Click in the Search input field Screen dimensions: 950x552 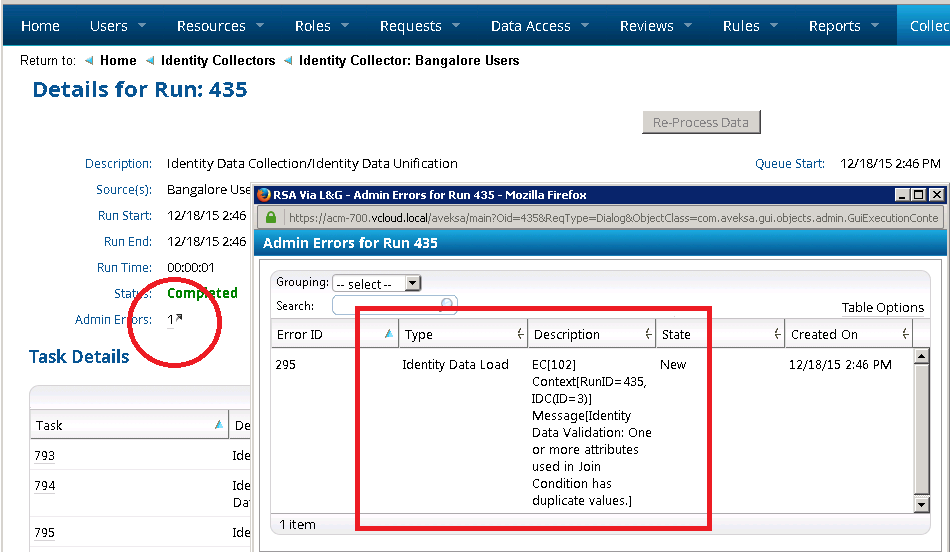pyautogui.click(x=386, y=305)
